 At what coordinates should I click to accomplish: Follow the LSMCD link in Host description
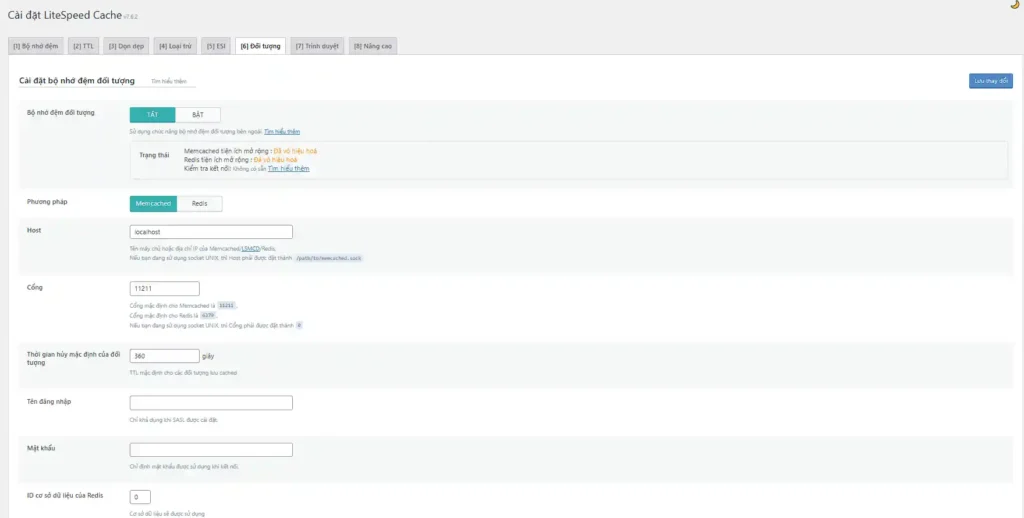click(250, 249)
